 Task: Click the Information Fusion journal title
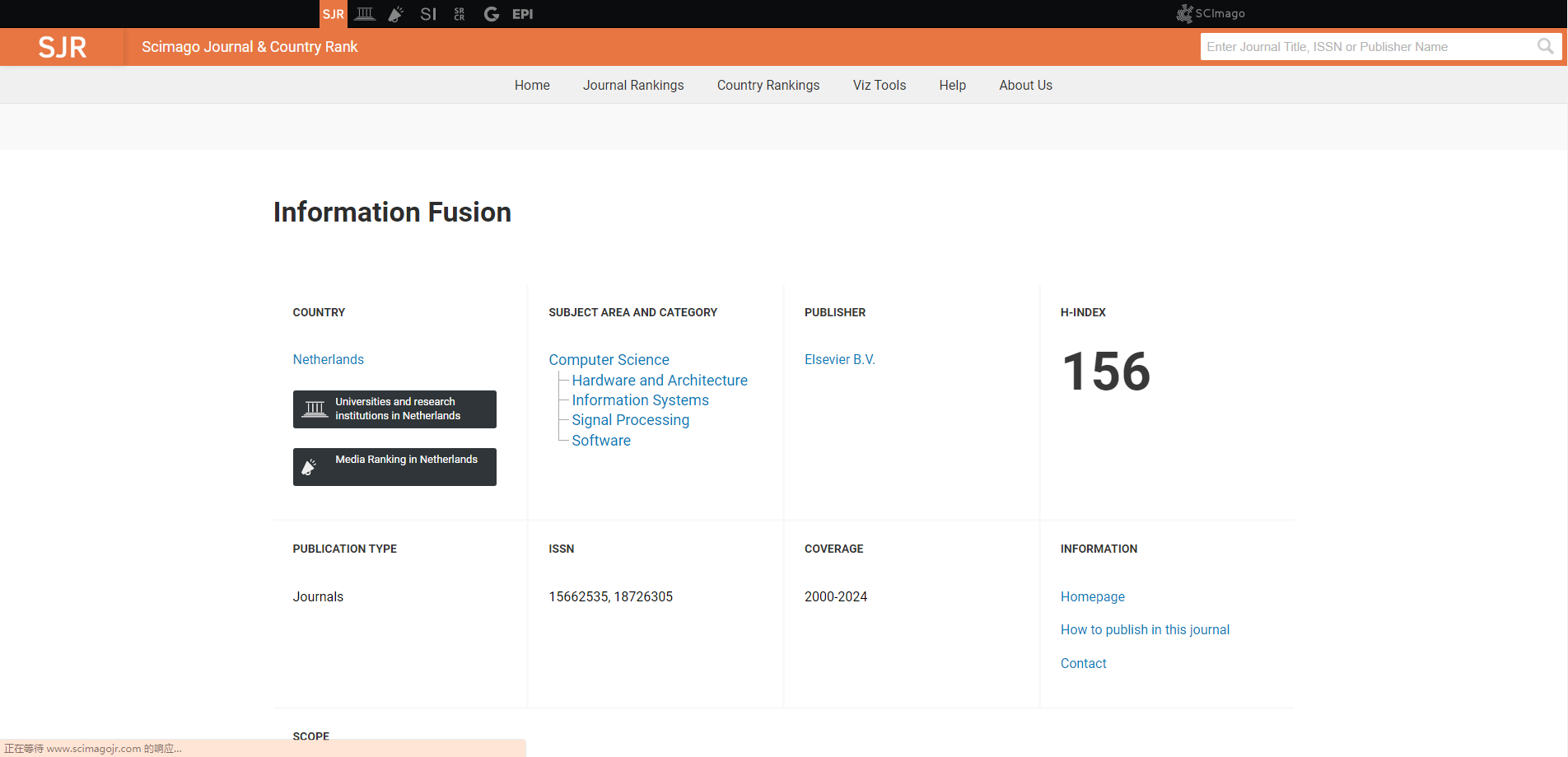[x=392, y=213]
